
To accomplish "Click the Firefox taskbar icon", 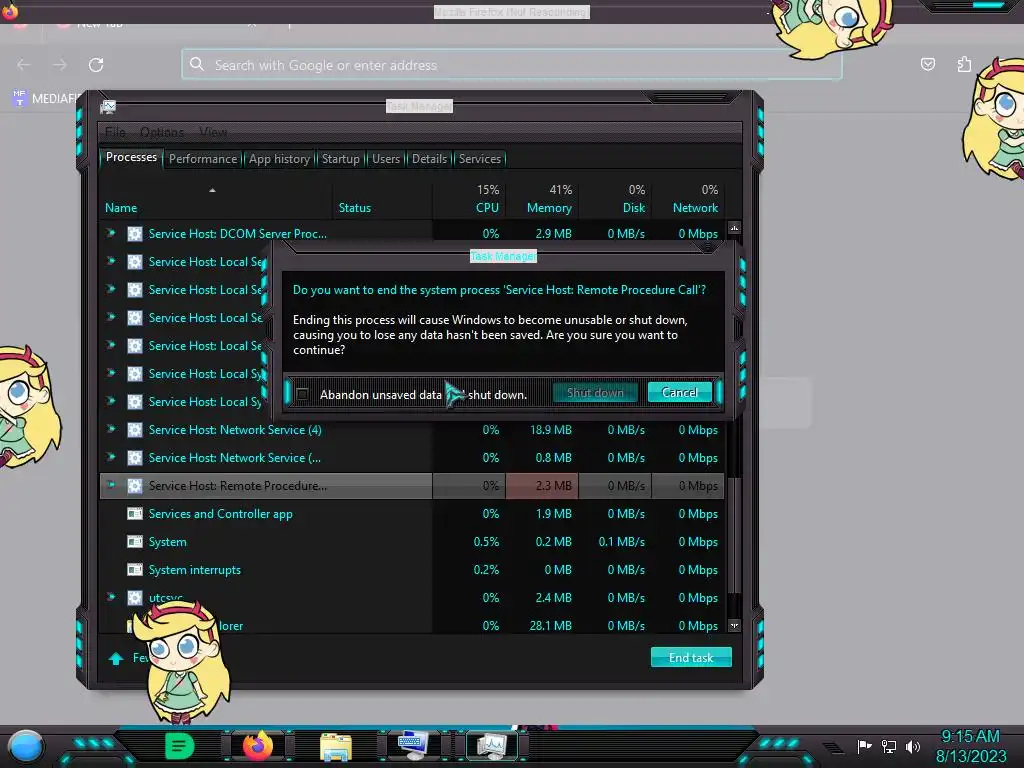I will (x=257, y=745).
